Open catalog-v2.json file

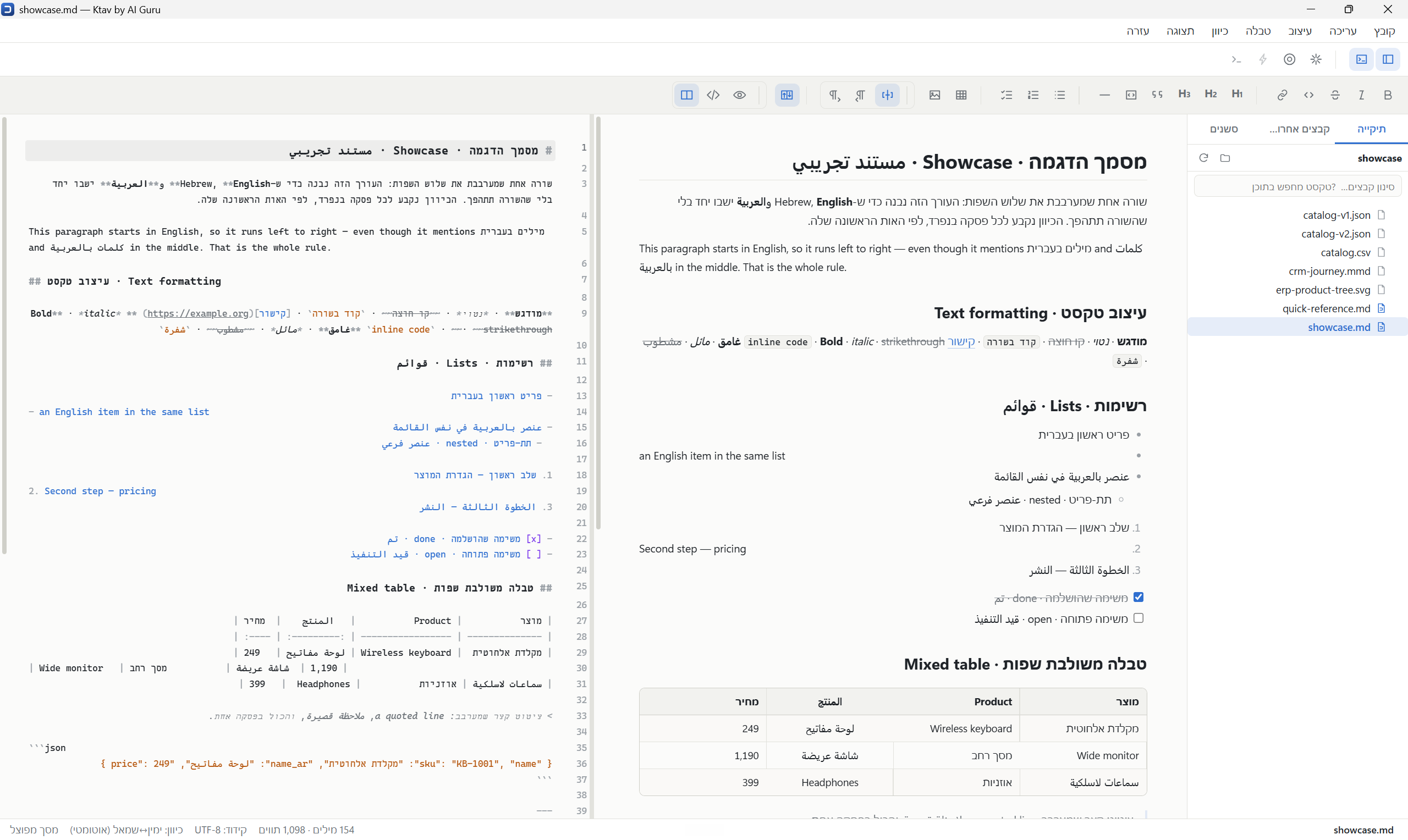(1297, 234)
